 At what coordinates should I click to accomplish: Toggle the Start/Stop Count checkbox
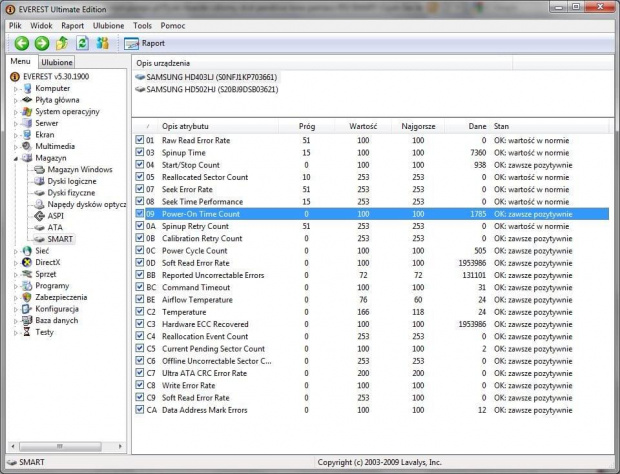click(x=140, y=164)
